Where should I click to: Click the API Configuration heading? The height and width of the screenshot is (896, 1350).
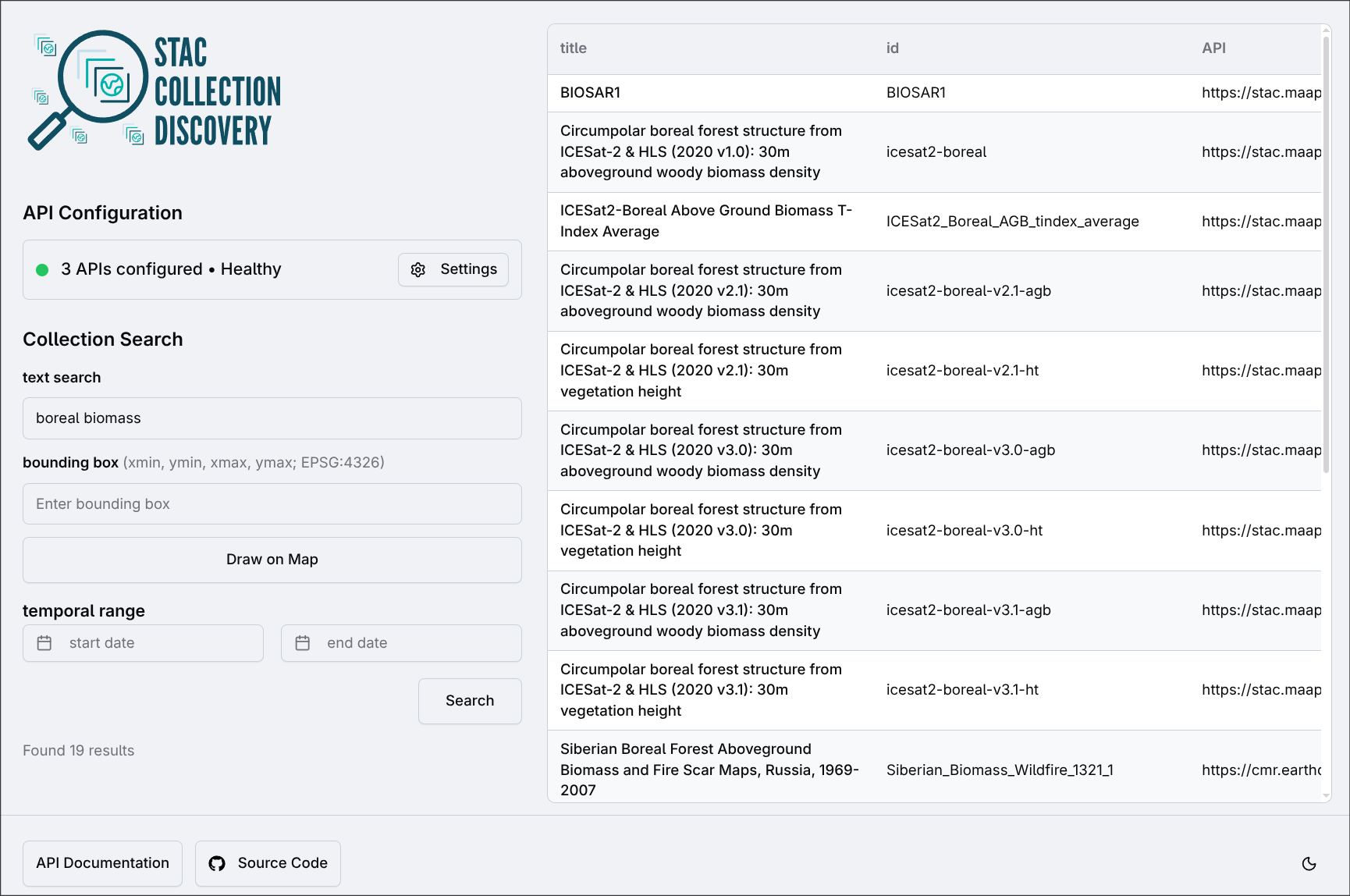pyautogui.click(x=102, y=213)
